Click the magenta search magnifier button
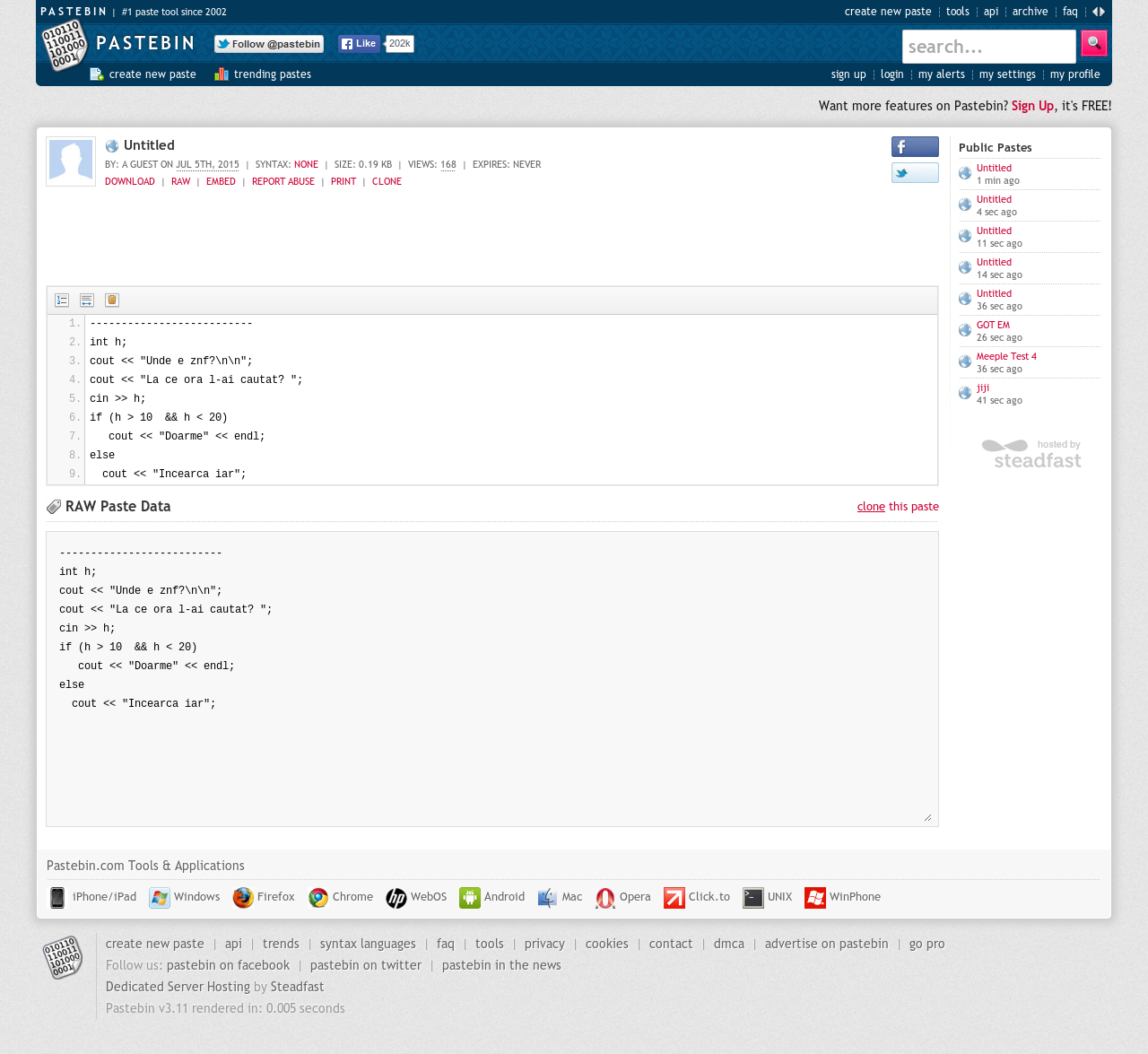The width and height of the screenshot is (1148, 1054). pyautogui.click(x=1094, y=43)
